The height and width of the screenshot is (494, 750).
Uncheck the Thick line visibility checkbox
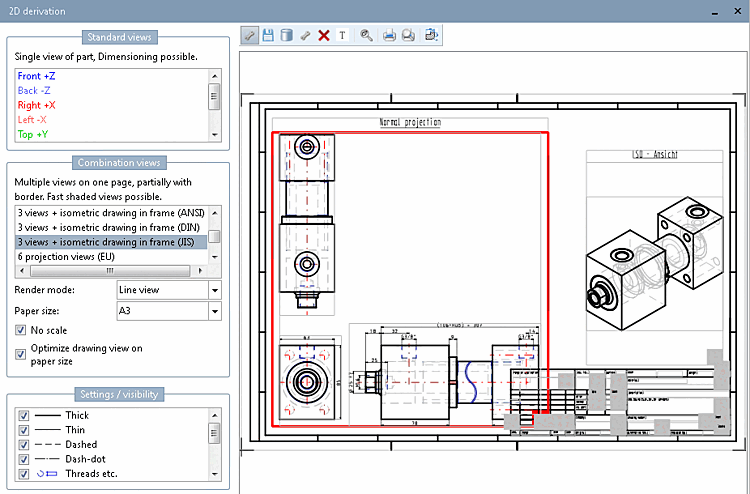point(24,415)
